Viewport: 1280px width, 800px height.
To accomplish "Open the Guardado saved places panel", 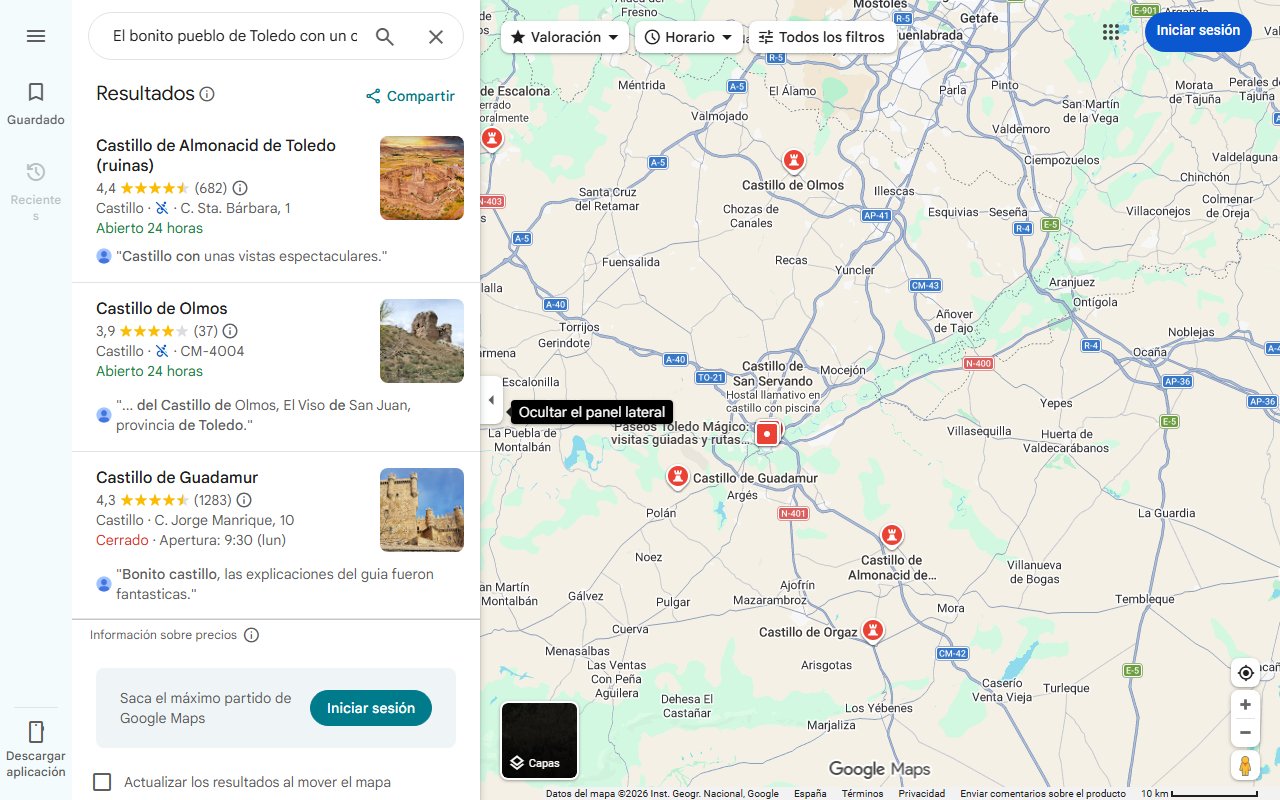I will pyautogui.click(x=36, y=103).
